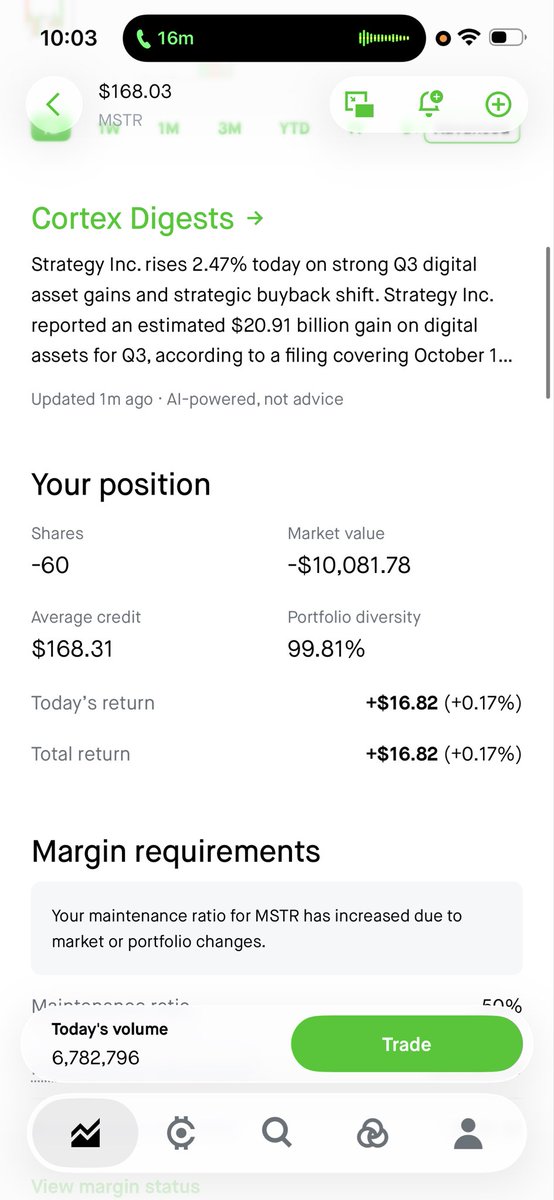Select the 3M chart range
This screenshot has height=1200, width=554.
[x=229, y=128]
